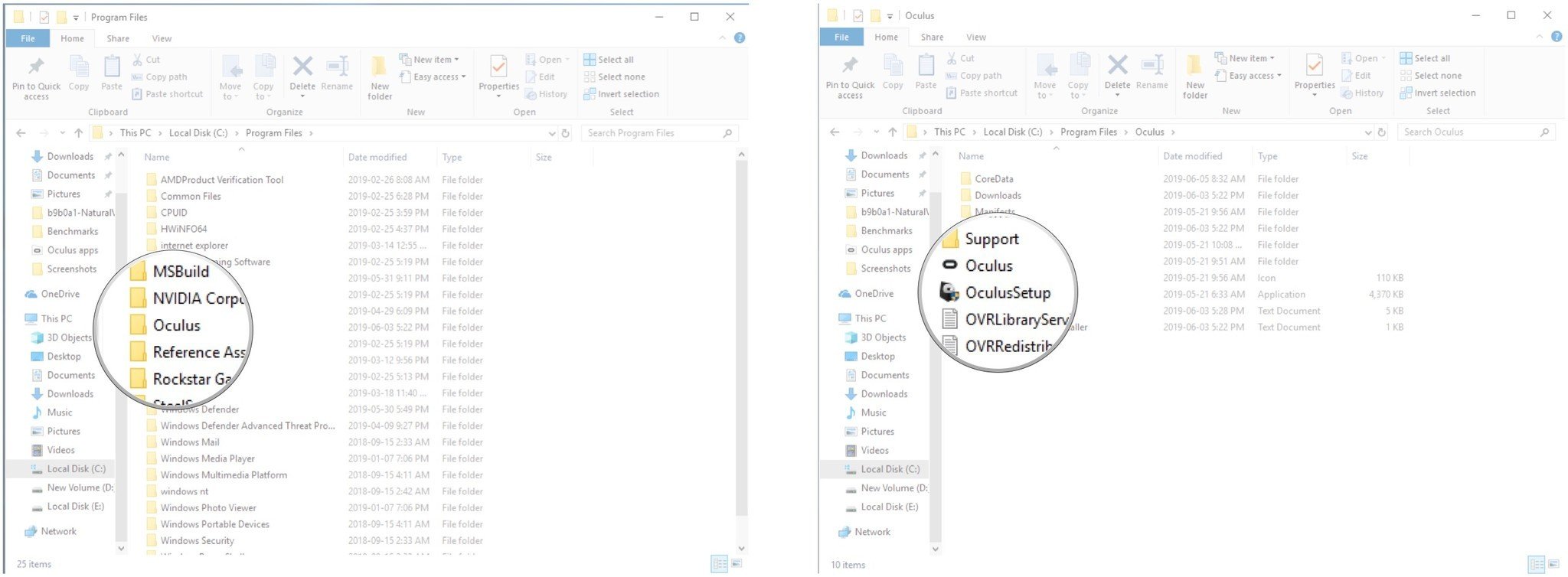Click Delete icon in Oculus window ribbon
Viewport: 1568px width, 577px height.
point(1117,66)
